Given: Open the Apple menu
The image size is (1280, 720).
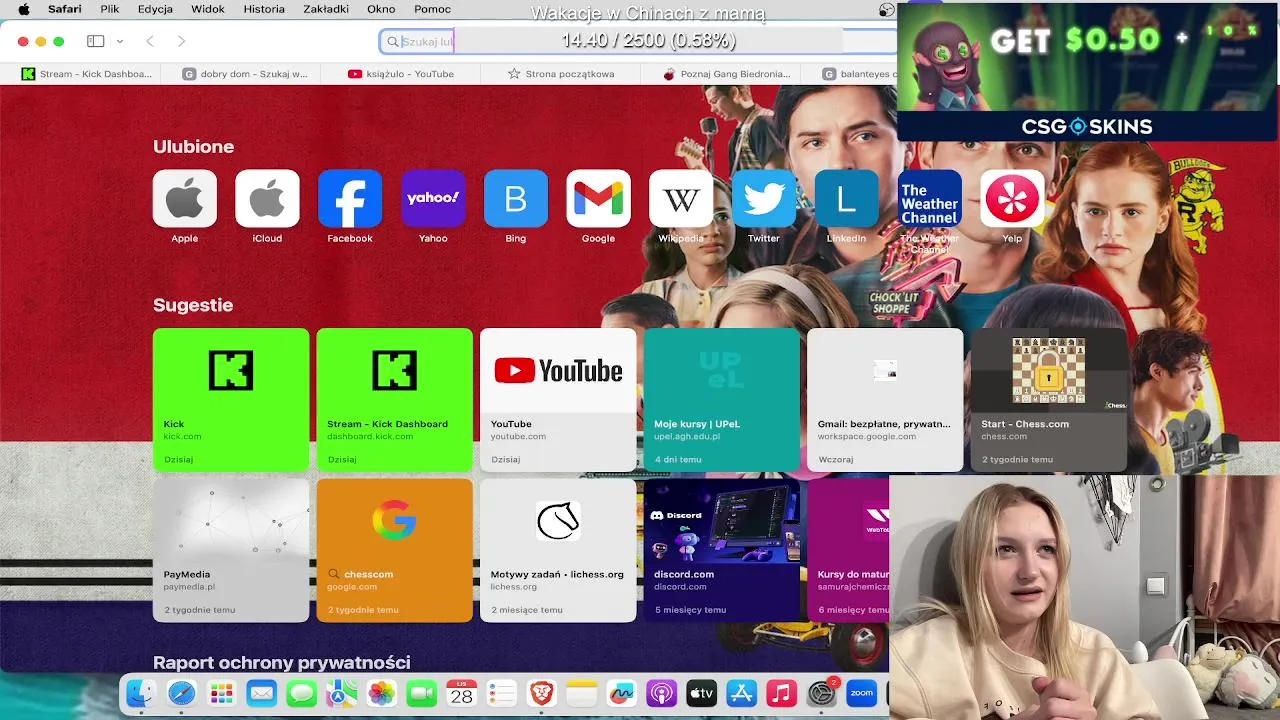Looking at the screenshot, I should click(x=24, y=9).
